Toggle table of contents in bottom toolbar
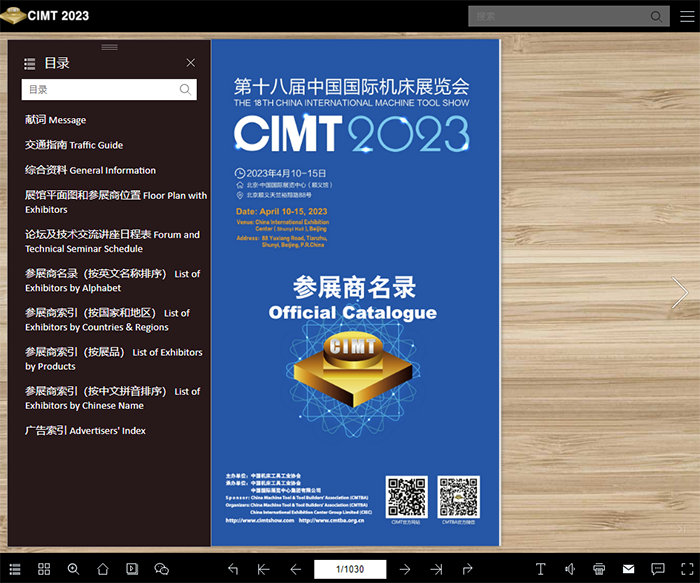 click(15, 569)
